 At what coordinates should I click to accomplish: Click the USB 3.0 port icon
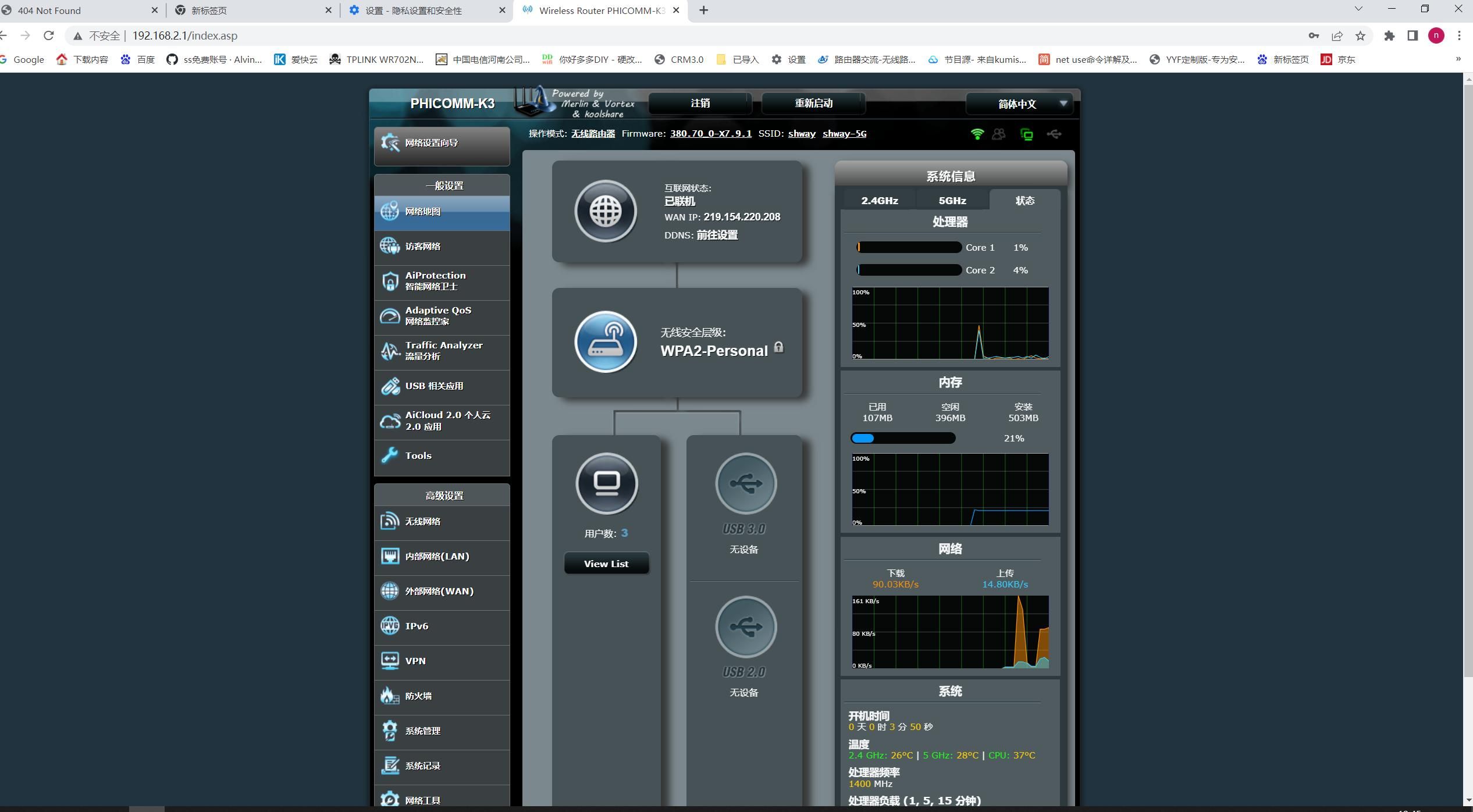coord(746,483)
